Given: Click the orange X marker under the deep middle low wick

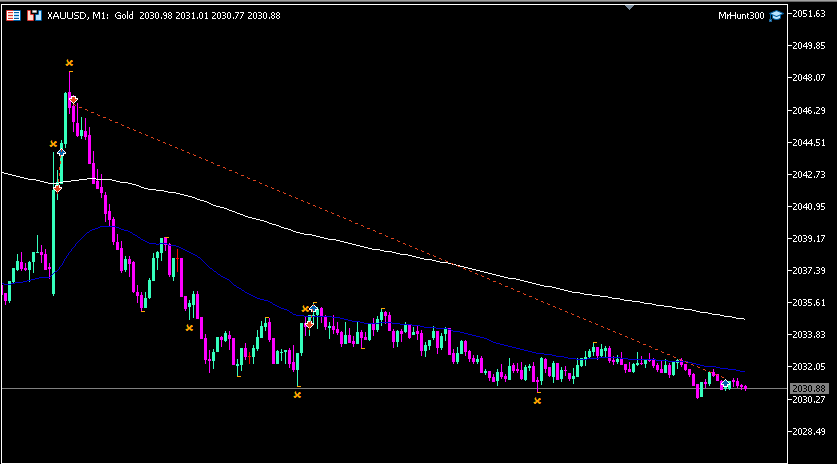Looking at the screenshot, I should point(297,395).
